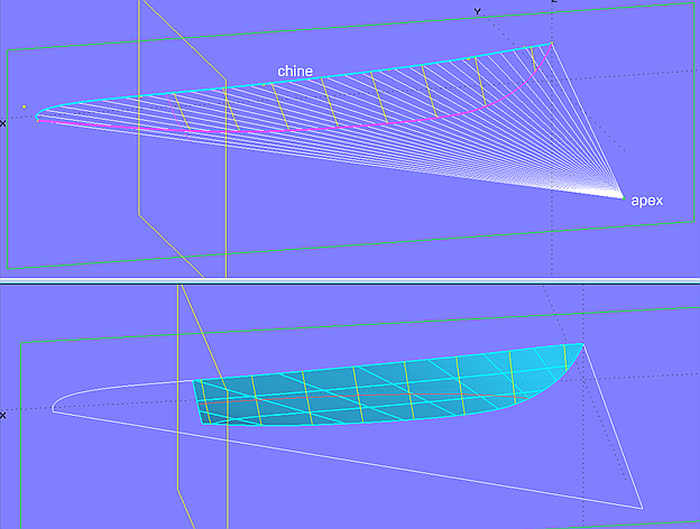Click the "chine" text label
Screen dimensions: 700x529
pos(295,71)
